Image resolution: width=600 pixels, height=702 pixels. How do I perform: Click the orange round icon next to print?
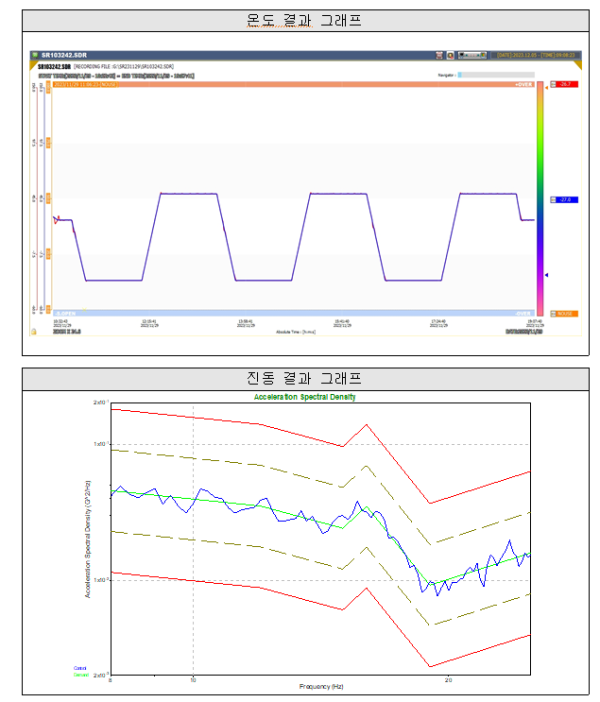coord(450,55)
